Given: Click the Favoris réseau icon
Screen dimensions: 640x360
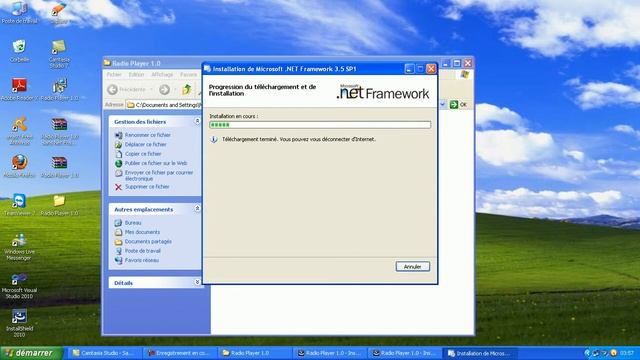Looking at the screenshot, I should point(118,260).
